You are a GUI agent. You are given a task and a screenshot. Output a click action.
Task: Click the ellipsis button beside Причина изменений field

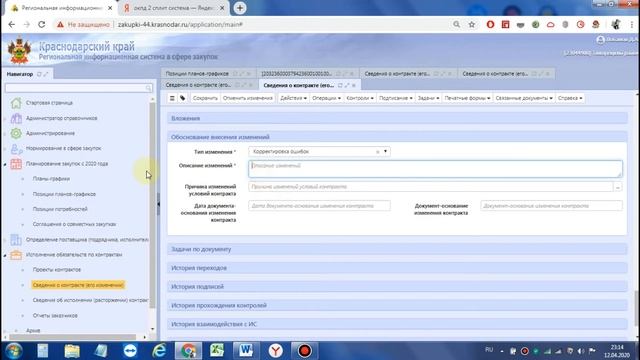618,187
